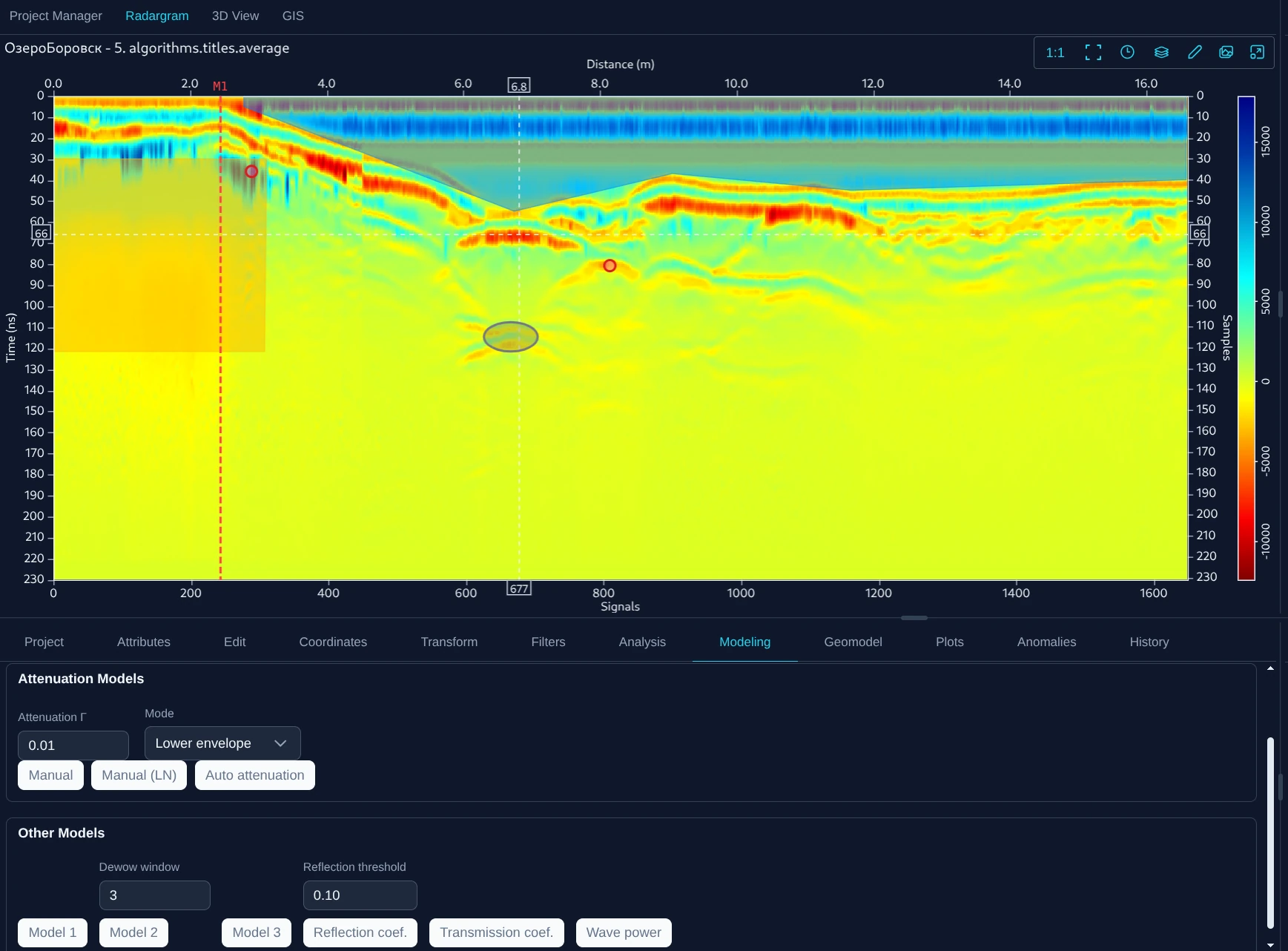Switch to Manual (LN) attenuation
This screenshot has width=1288, height=951.
coord(139,774)
